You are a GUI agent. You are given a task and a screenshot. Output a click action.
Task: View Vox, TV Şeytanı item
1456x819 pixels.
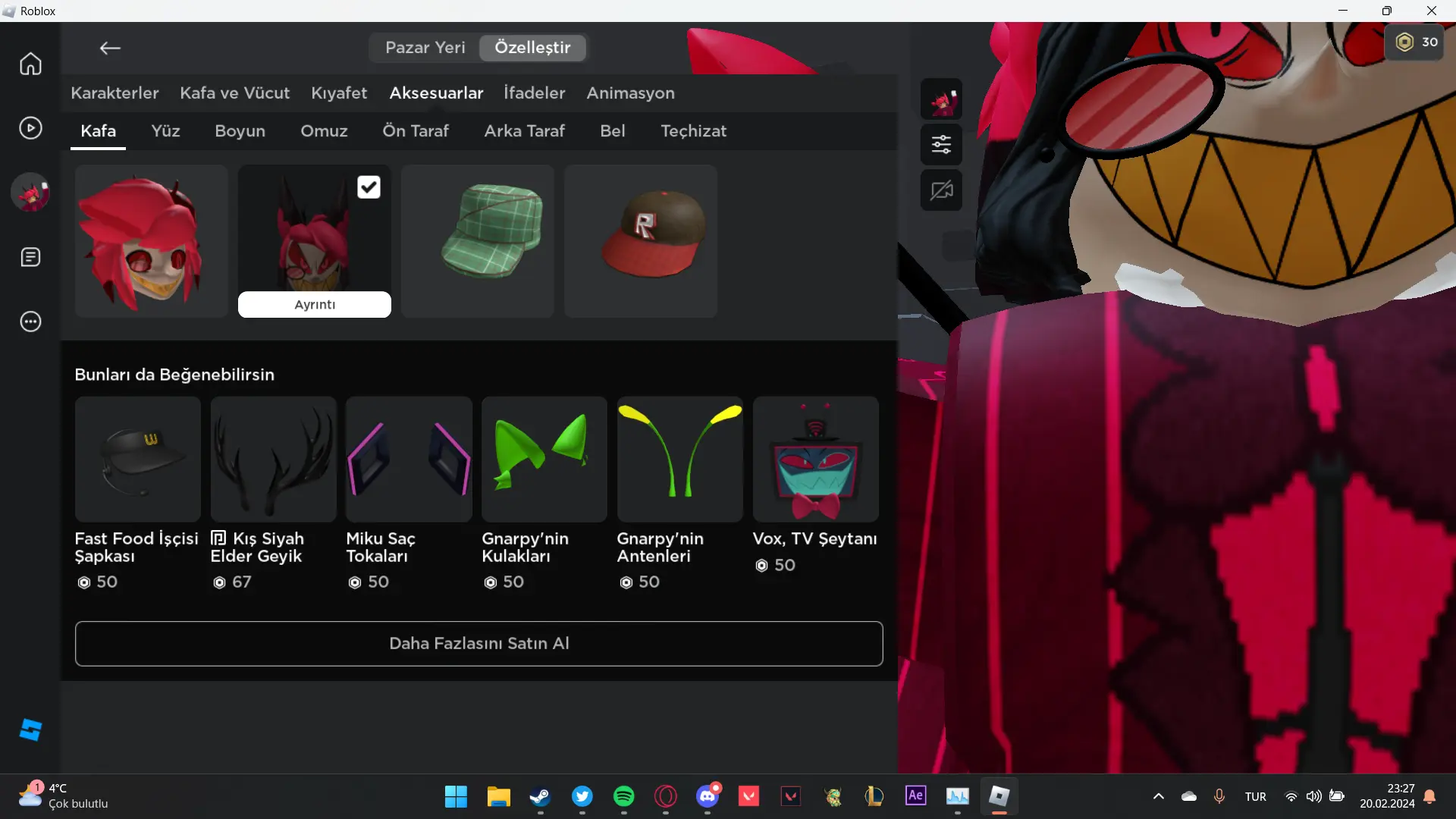pyautogui.click(x=815, y=460)
